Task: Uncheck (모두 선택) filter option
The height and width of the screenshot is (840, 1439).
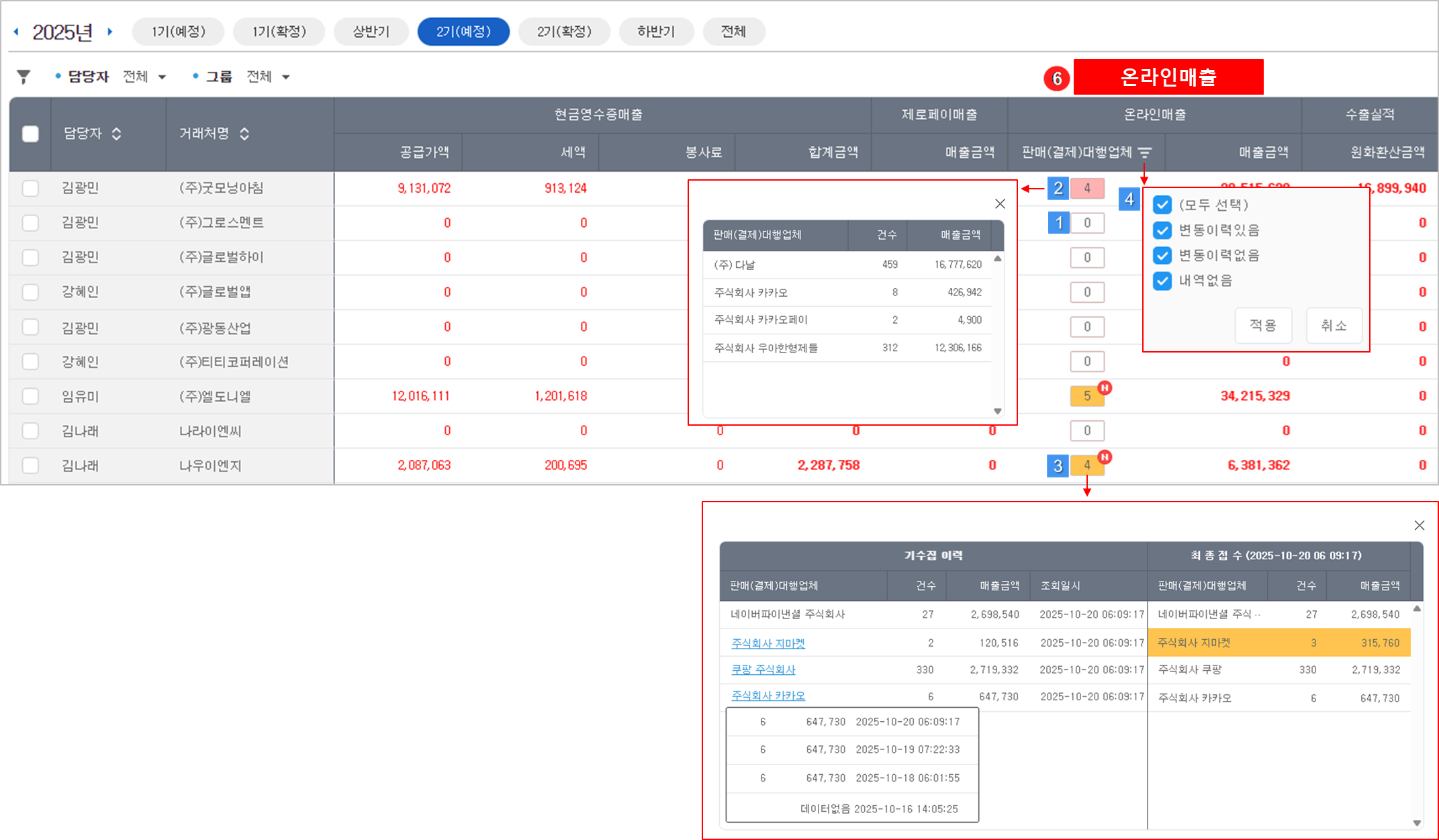Action: coord(1162,205)
